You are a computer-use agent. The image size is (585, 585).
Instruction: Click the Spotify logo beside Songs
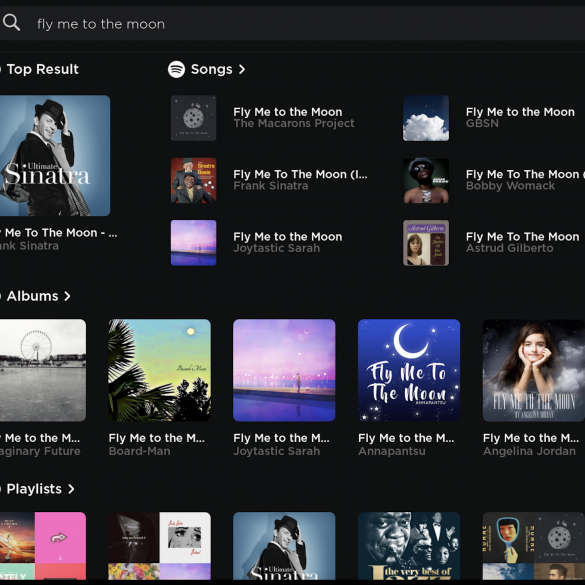pyautogui.click(x=176, y=69)
